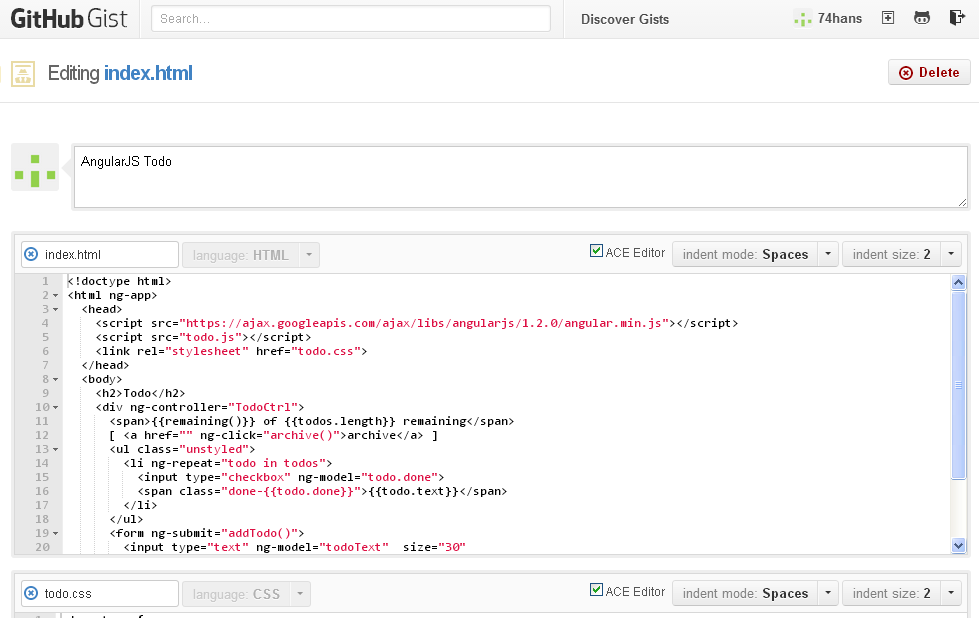Screen dimensions: 979x618
Task: Click the AngularJS Todo description field
Action: [521, 177]
